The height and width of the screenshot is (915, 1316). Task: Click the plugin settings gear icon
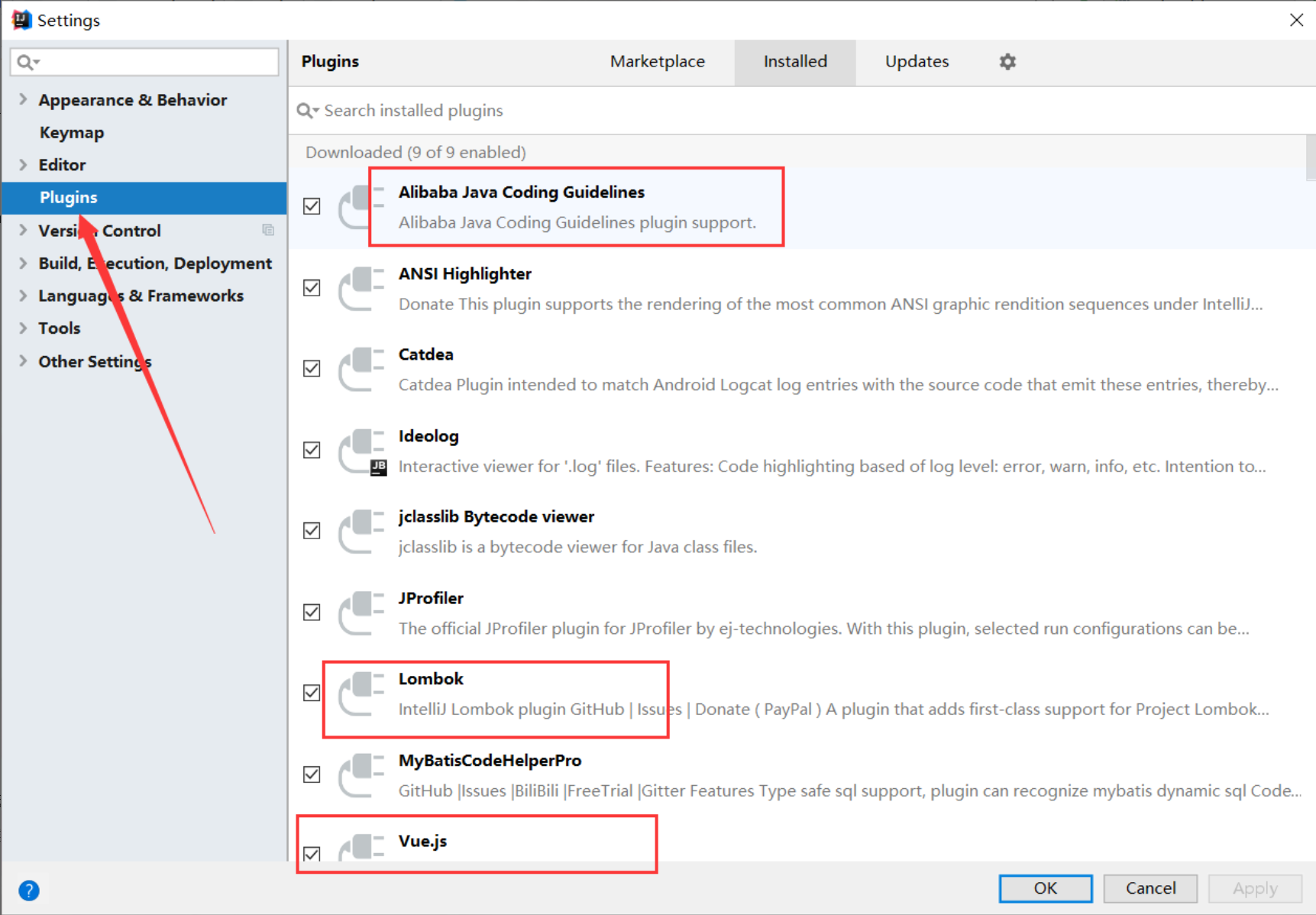[1007, 62]
